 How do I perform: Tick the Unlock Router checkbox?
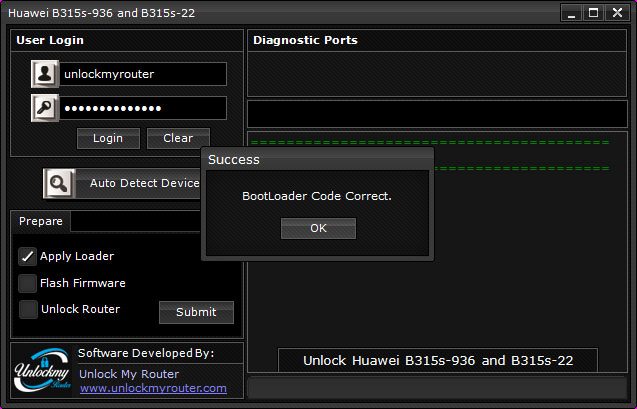point(28,309)
